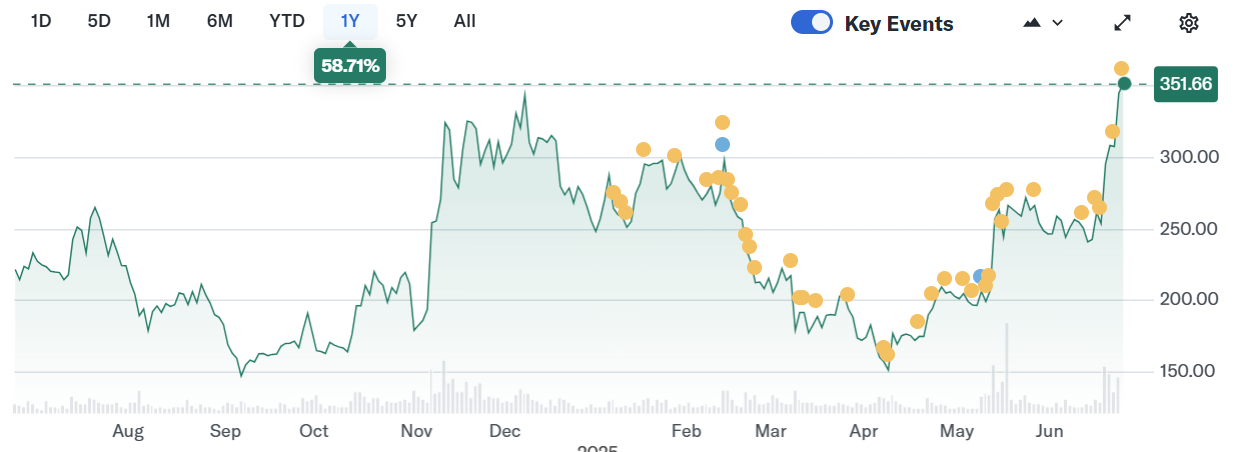Select the YTD range tab
The image size is (1238, 452).
[x=287, y=21]
